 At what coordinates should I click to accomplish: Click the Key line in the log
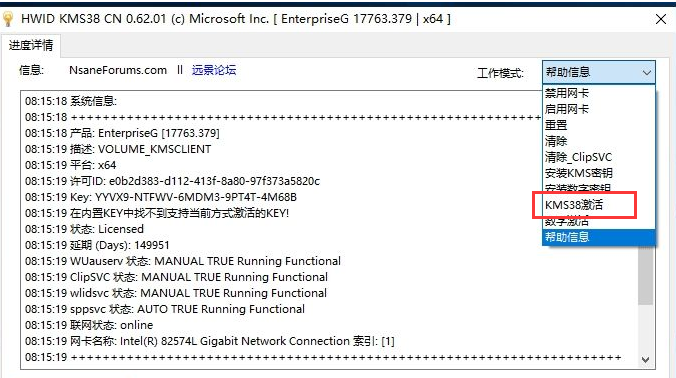(161, 197)
